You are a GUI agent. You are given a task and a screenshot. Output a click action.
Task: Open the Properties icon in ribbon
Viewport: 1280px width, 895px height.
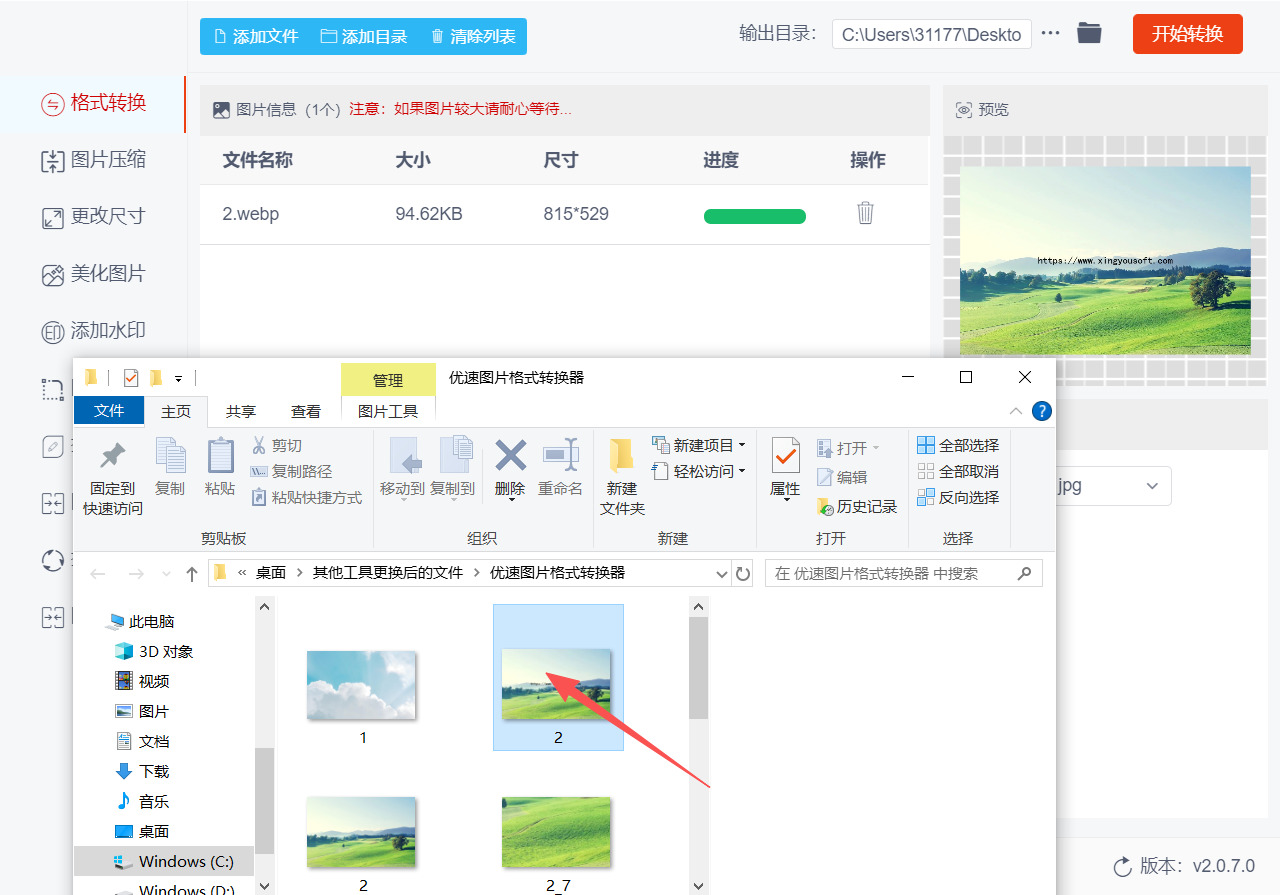[x=785, y=458]
